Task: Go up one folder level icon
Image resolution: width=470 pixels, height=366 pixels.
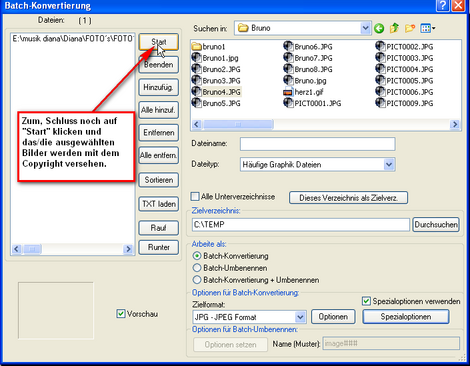Action: 394,28
